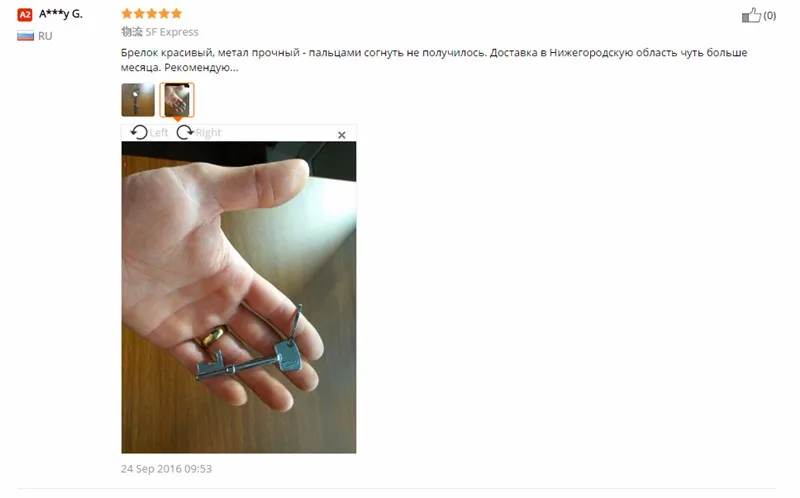Click the Russian flag icon
This screenshot has height=498, width=800.
(x=26, y=36)
